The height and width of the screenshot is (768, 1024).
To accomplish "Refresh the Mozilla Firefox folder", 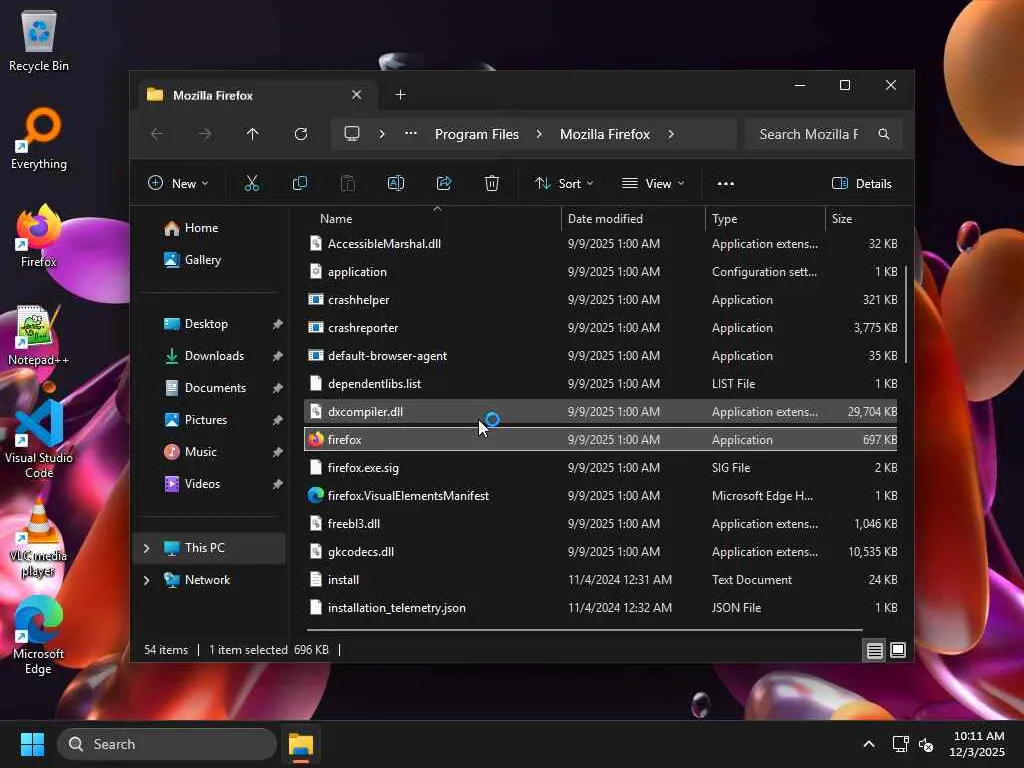I will (300, 134).
